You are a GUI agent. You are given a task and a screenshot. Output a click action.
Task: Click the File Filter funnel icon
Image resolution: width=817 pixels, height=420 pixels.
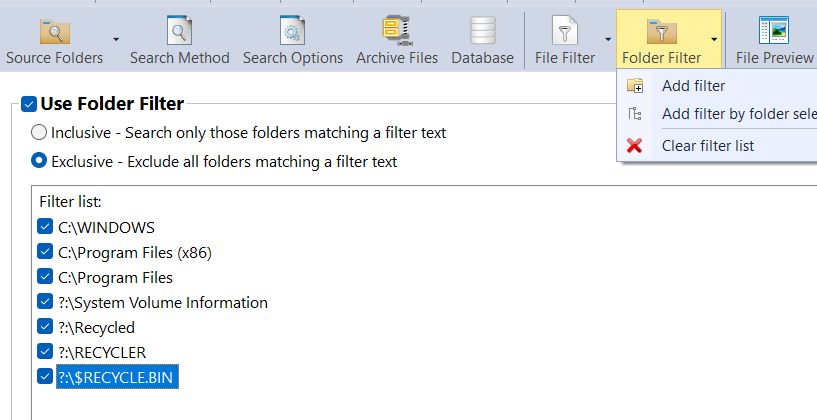(x=565, y=32)
